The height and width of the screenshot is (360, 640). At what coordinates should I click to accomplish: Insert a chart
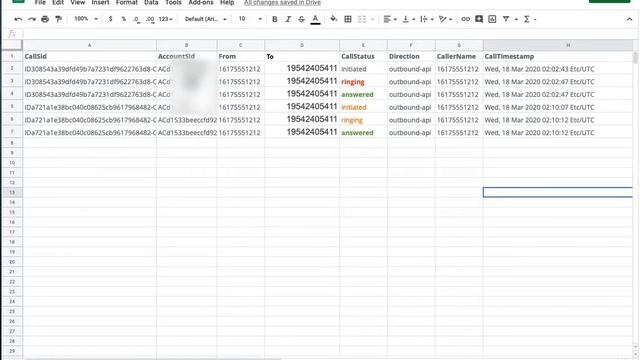pyautogui.click(x=492, y=19)
